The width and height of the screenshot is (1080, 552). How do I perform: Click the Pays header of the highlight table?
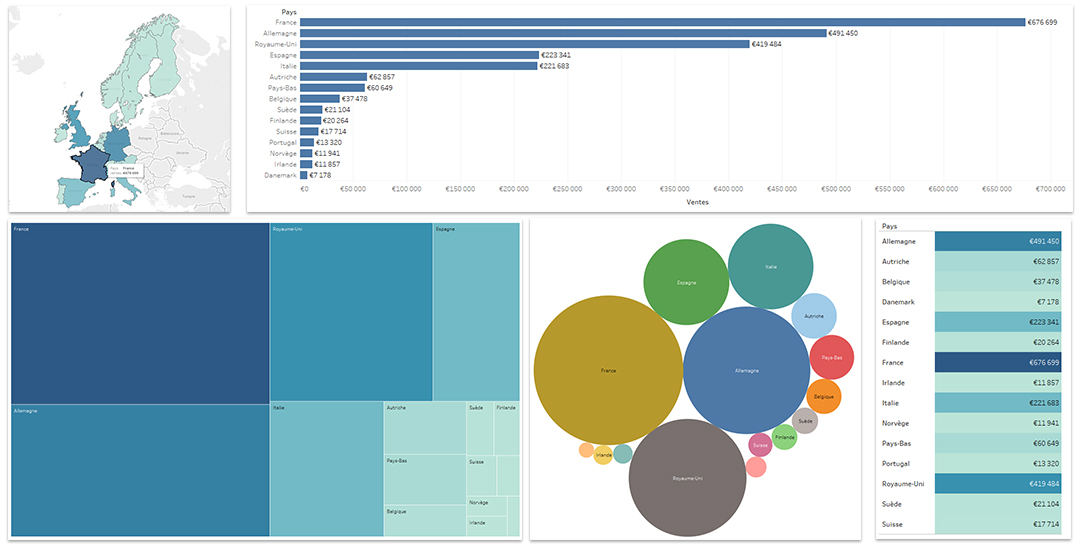coord(890,225)
